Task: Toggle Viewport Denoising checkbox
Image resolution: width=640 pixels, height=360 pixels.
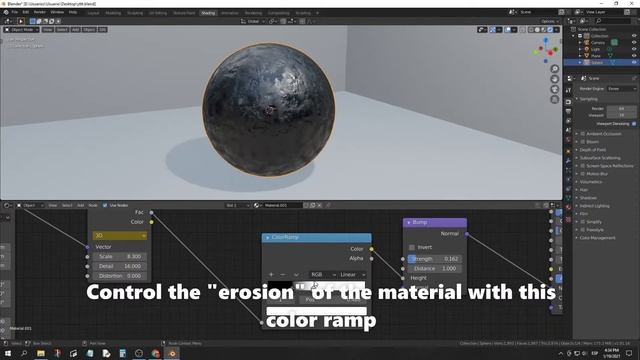Action: [x=634, y=123]
